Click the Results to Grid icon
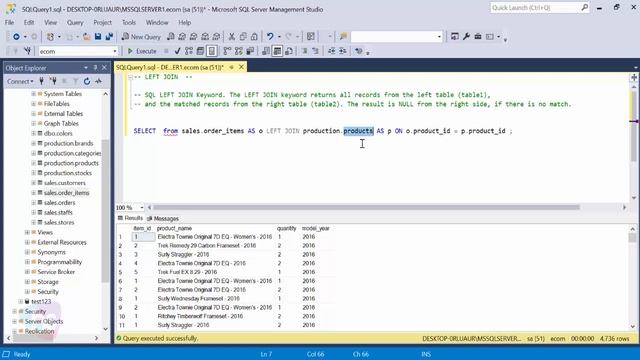Viewport: 640px width, 360px height. [277, 51]
